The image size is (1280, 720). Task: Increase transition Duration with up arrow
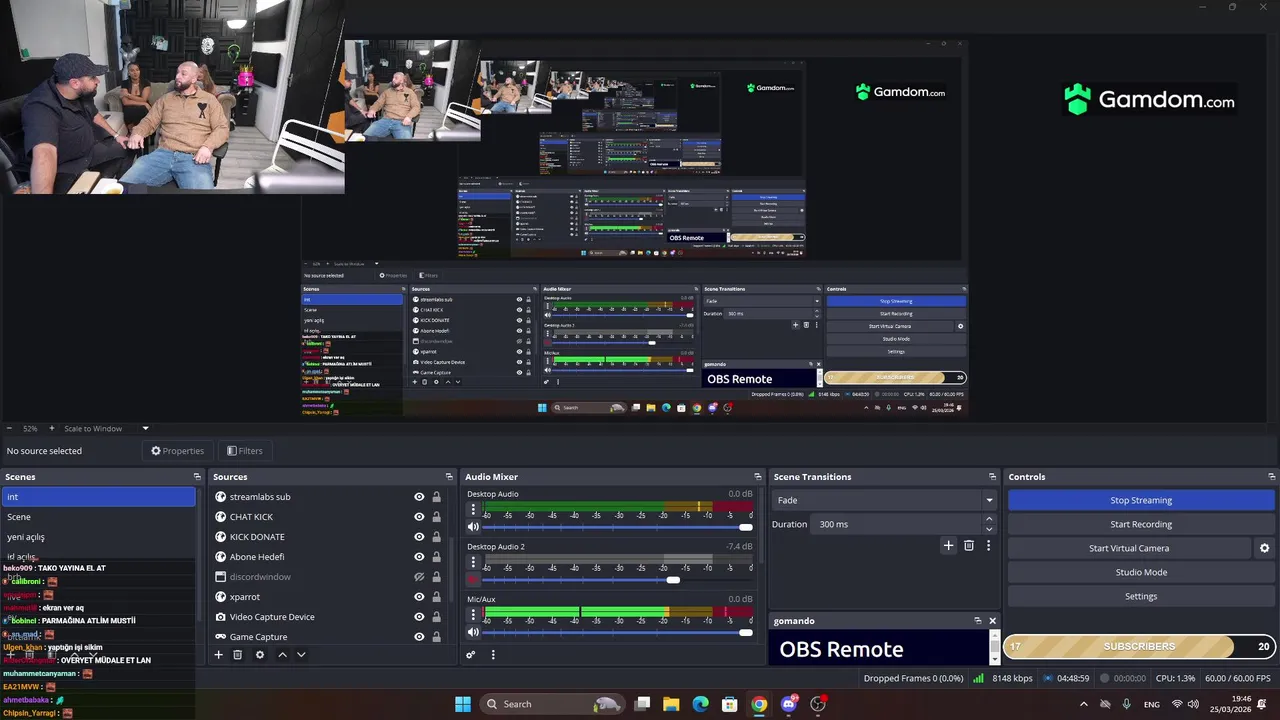989,519
